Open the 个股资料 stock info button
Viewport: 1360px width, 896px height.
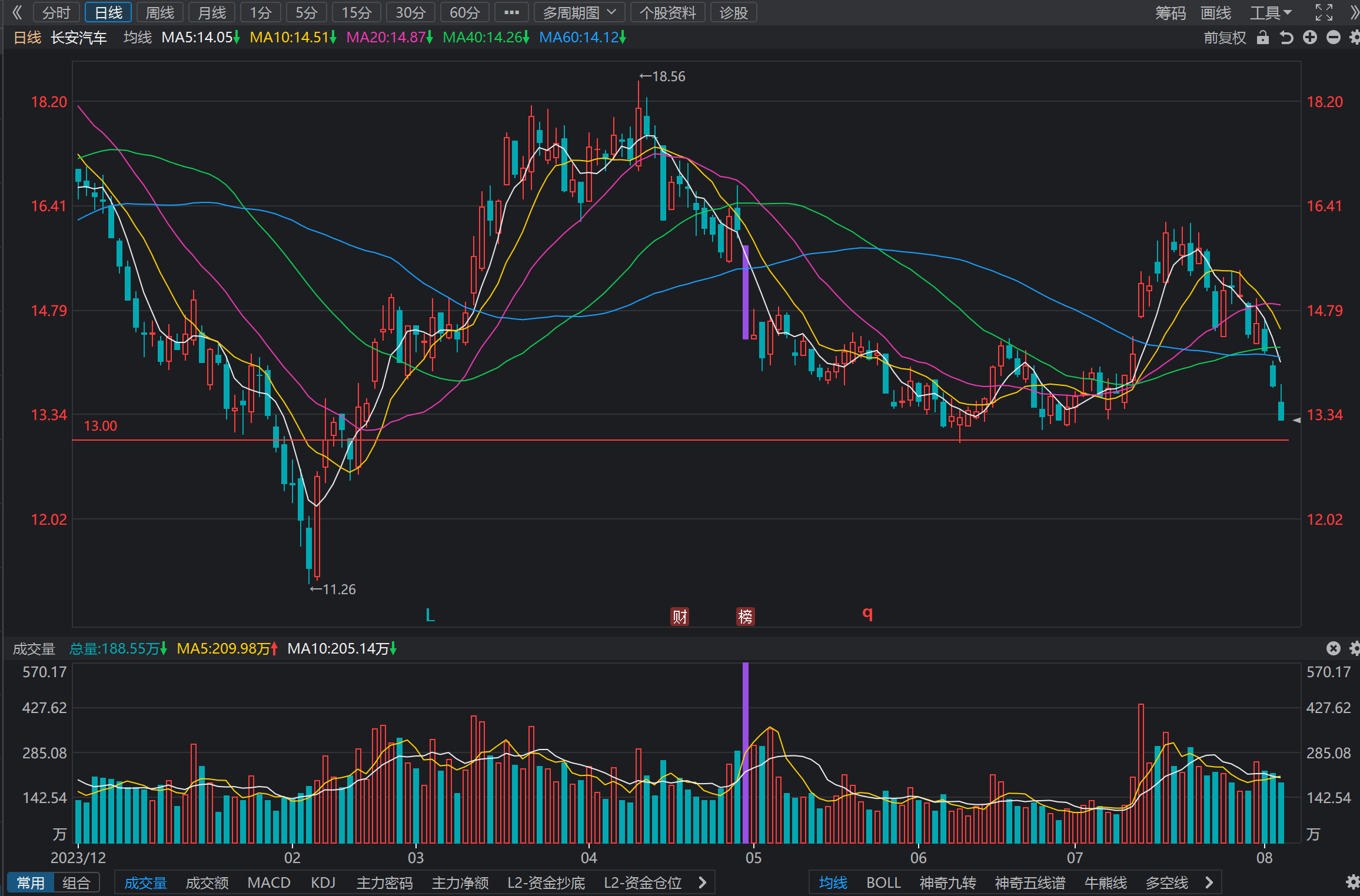[668, 12]
